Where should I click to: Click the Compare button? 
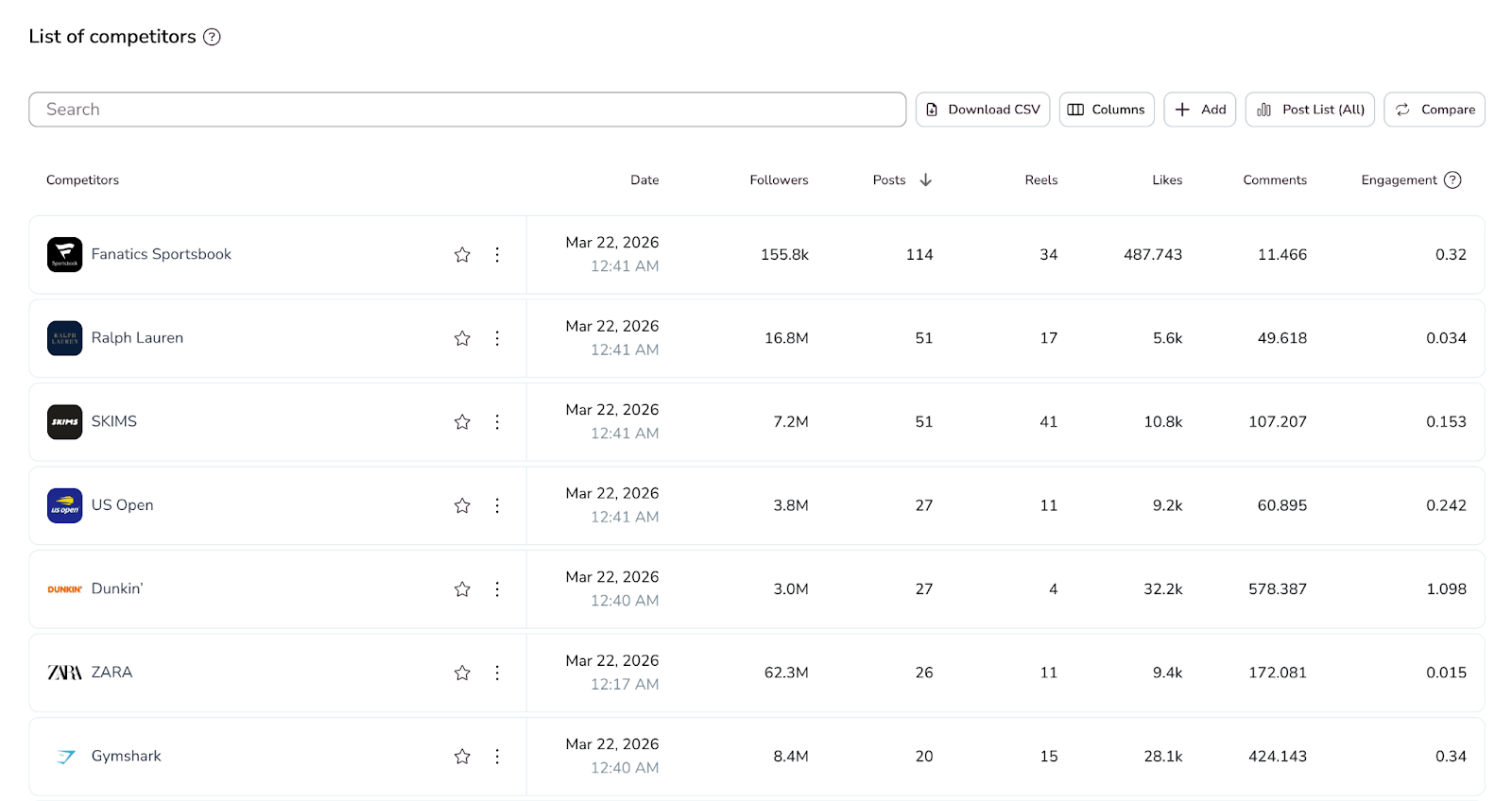pos(1435,110)
